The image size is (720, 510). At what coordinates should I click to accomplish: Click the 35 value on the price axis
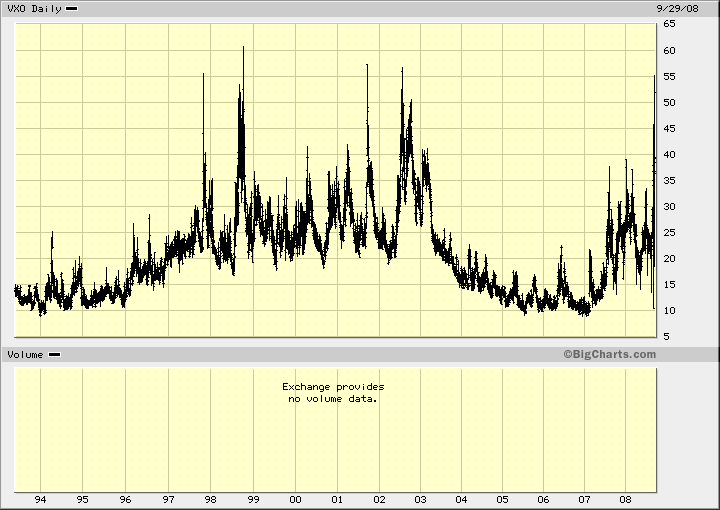point(669,180)
